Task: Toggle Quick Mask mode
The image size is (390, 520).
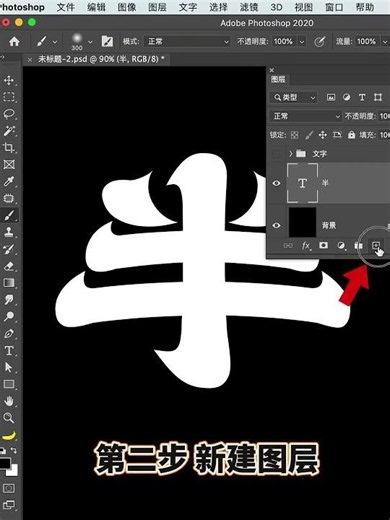Action: (9, 488)
